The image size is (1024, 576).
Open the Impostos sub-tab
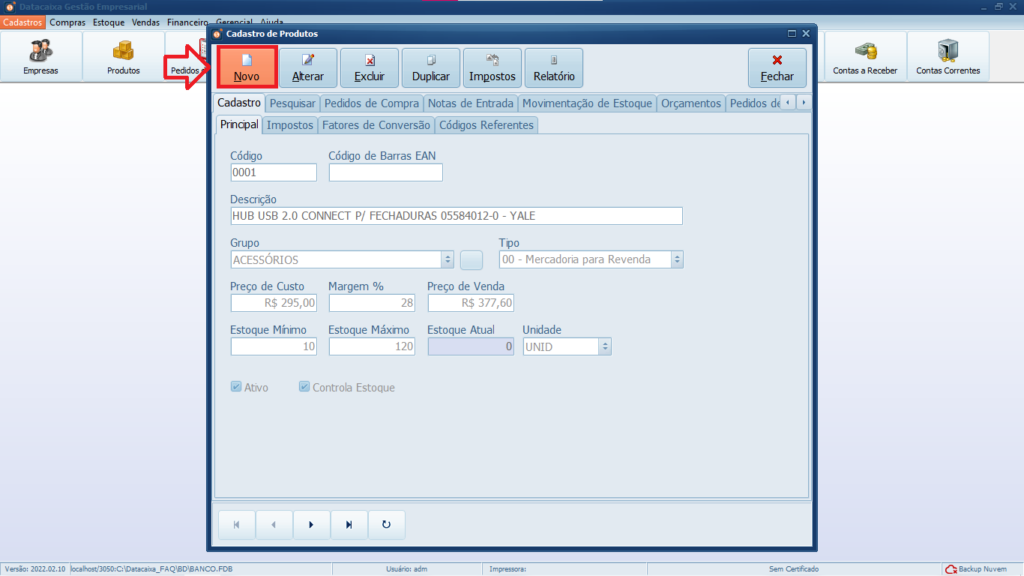[x=290, y=125]
